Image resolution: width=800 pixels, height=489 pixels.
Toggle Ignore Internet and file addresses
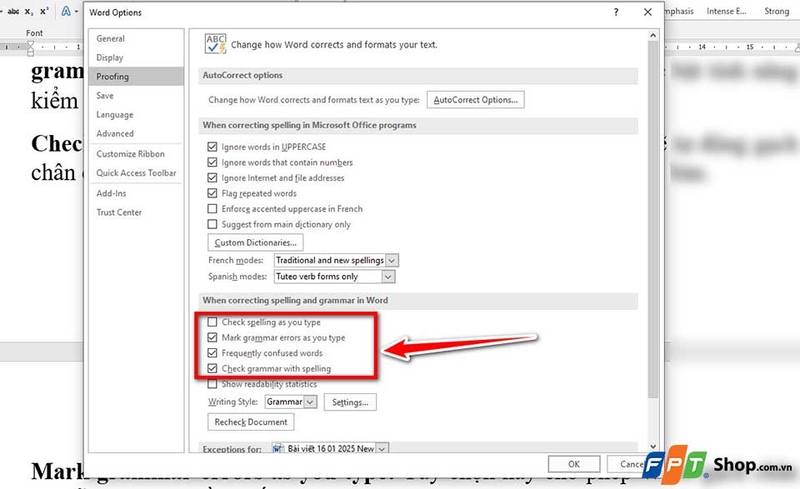coord(212,178)
